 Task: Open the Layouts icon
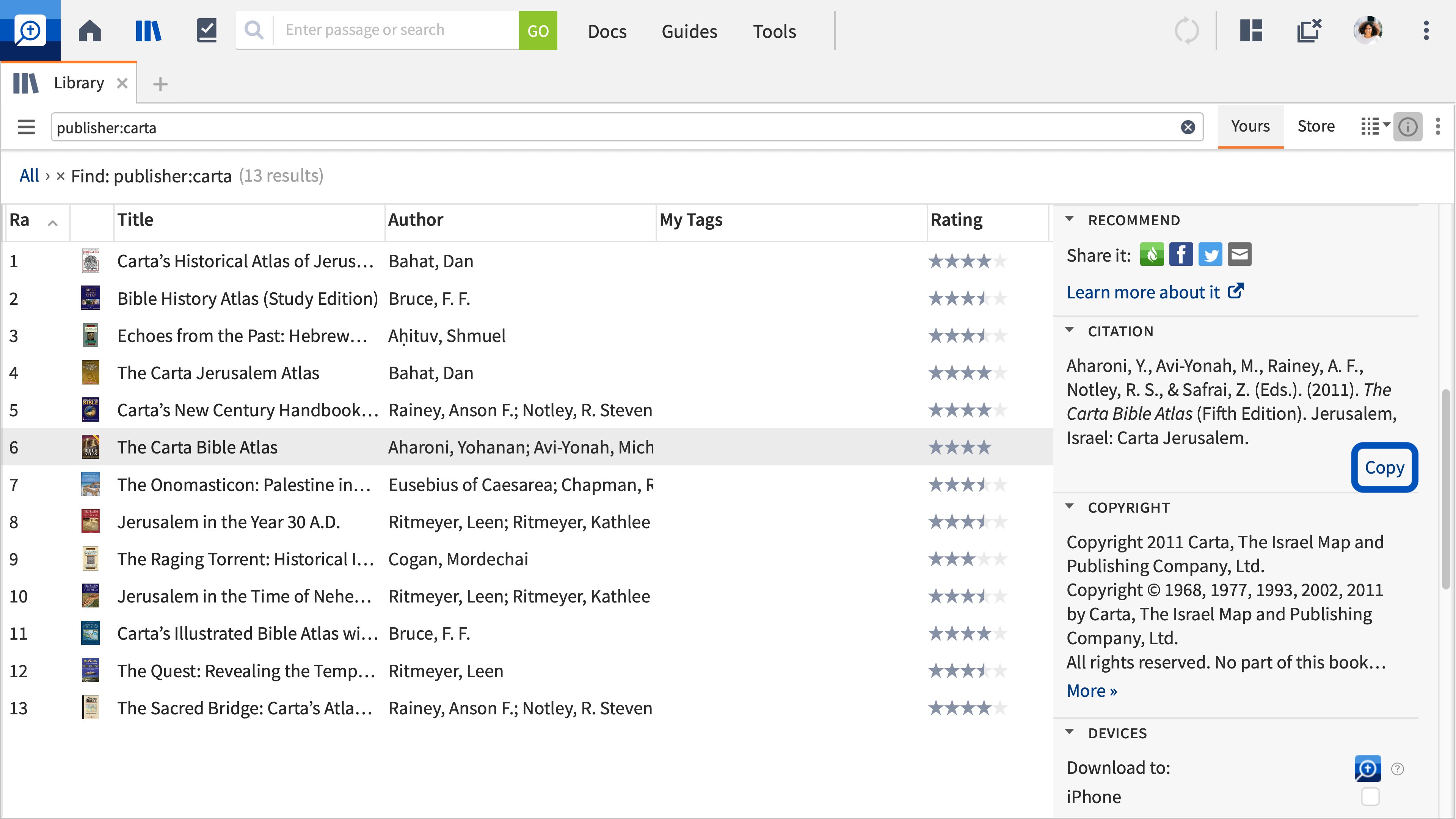point(1251,30)
